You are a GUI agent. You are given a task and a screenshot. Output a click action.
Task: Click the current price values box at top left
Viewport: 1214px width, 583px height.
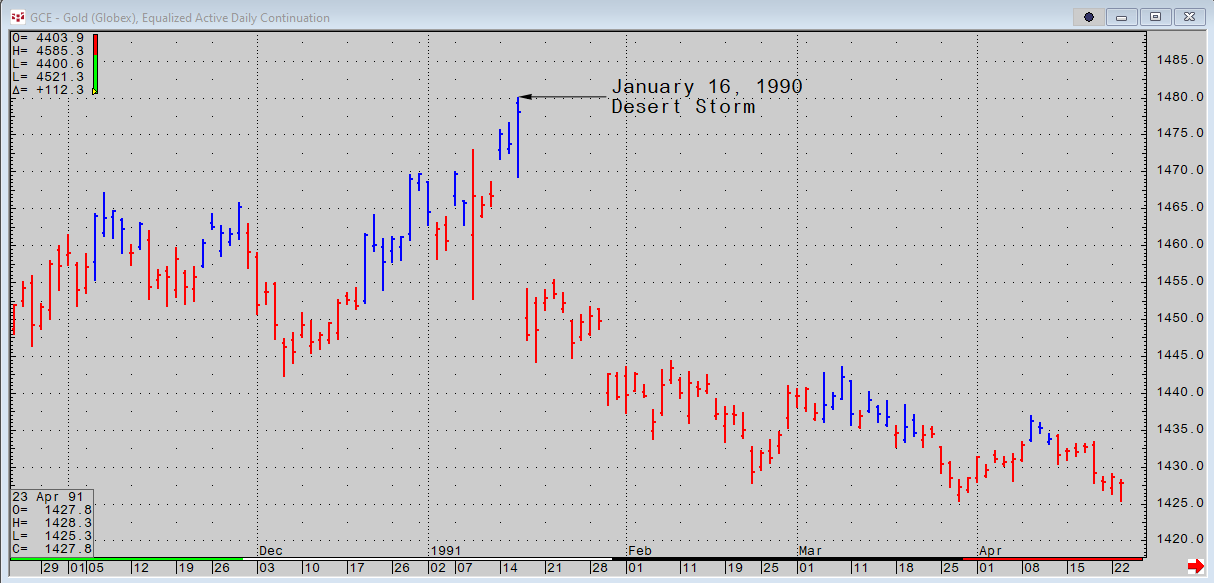[x=48, y=63]
